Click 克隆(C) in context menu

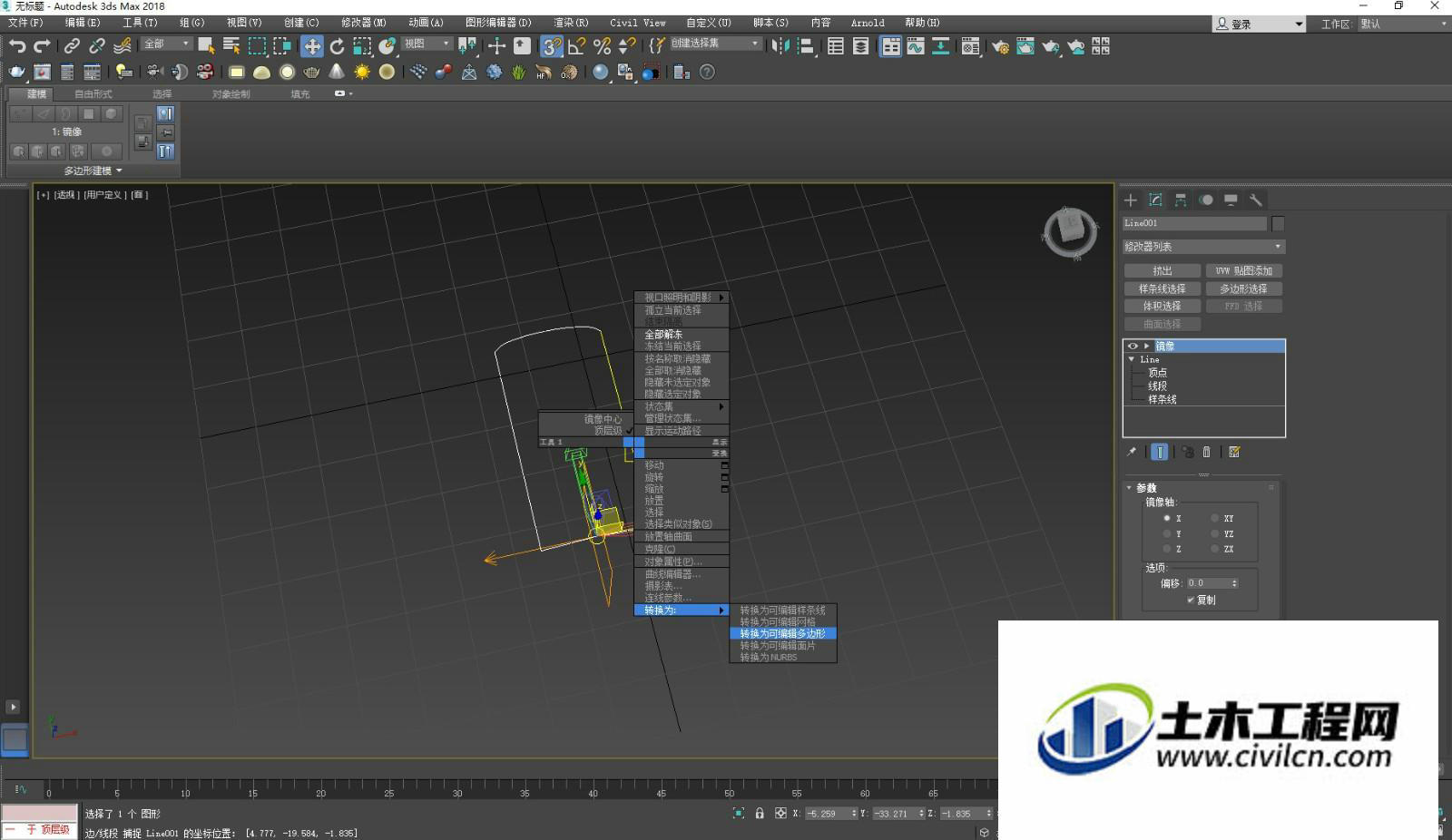click(682, 549)
